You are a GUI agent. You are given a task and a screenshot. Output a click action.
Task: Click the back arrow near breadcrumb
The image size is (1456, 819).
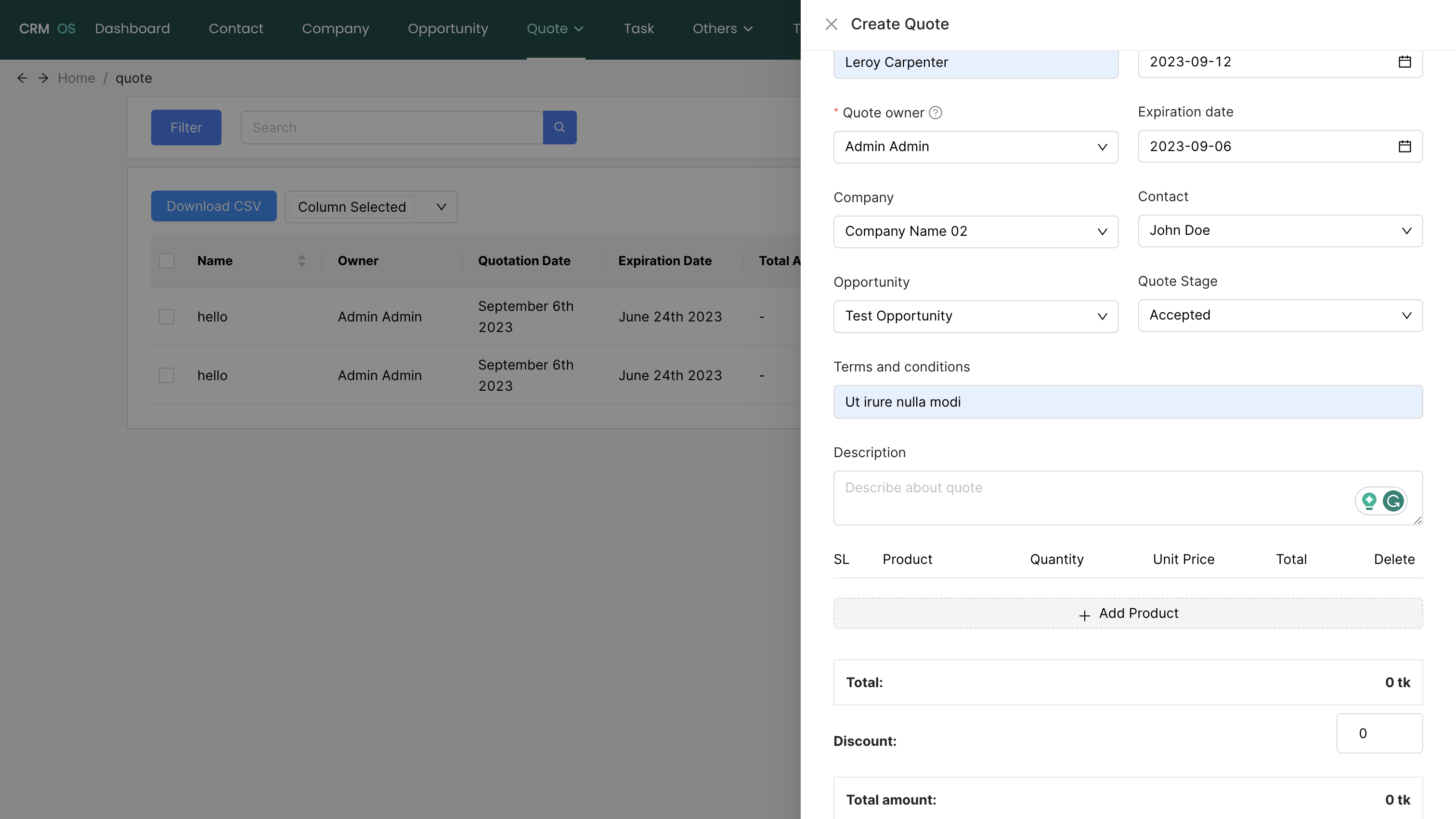click(x=22, y=78)
